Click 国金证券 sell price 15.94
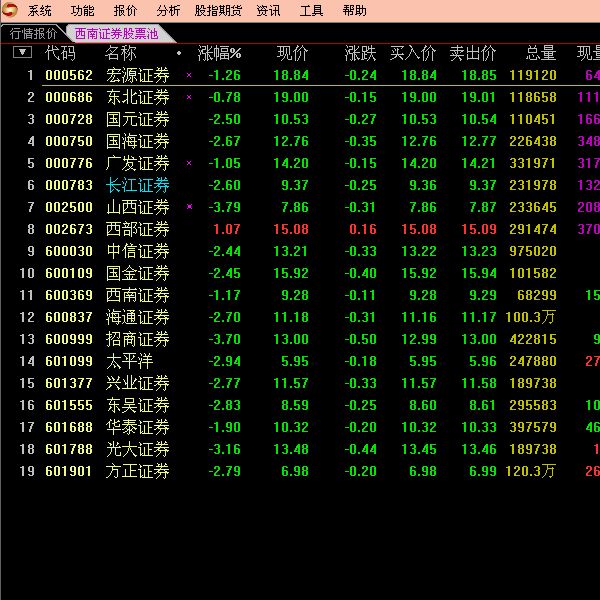600x600 pixels. [x=479, y=273]
